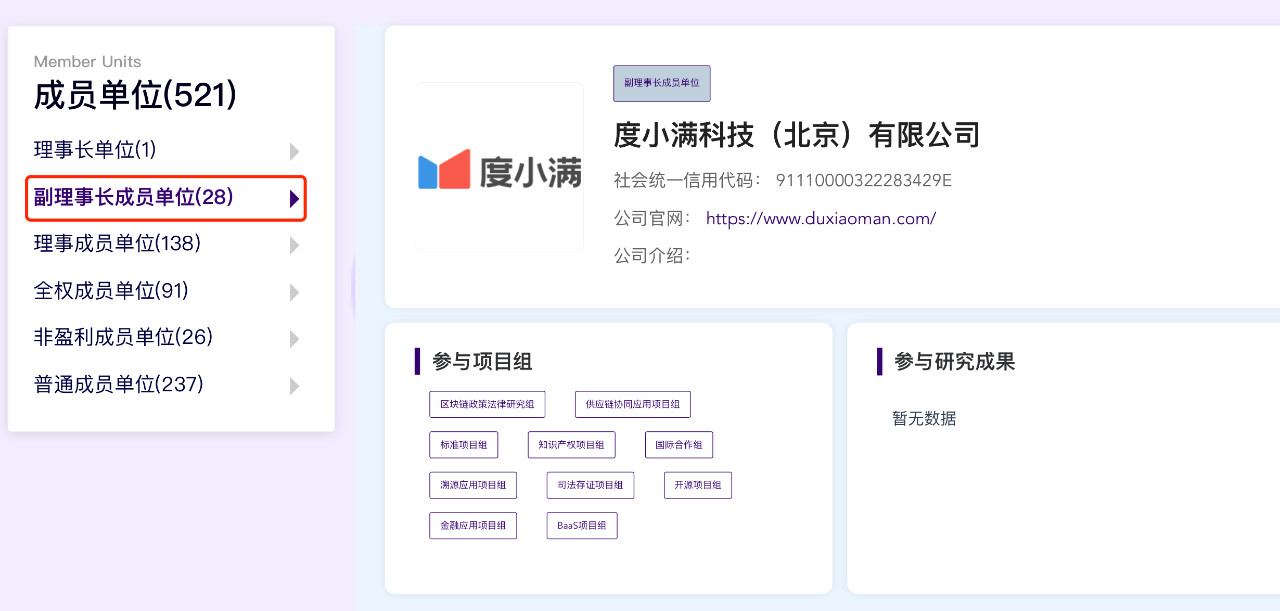Open 区块链政策法律研究组 project group
The image size is (1280, 611).
click(x=487, y=404)
